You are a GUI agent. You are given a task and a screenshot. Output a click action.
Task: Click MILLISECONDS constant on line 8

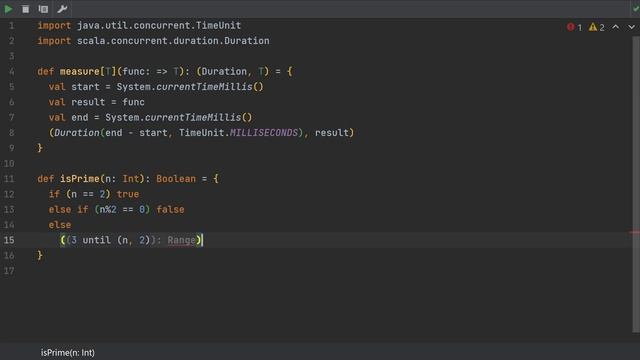pyautogui.click(x=264, y=133)
